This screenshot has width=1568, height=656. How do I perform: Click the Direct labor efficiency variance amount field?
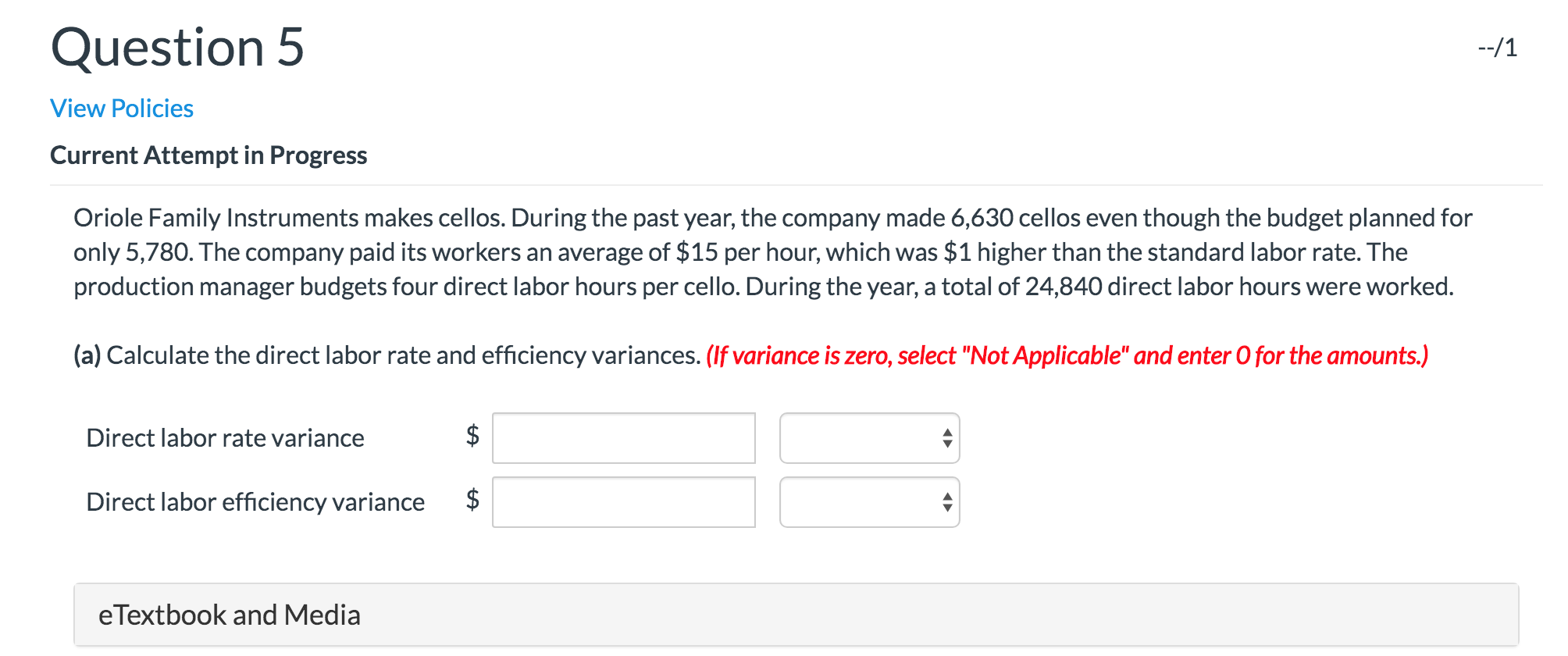(623, 502)
